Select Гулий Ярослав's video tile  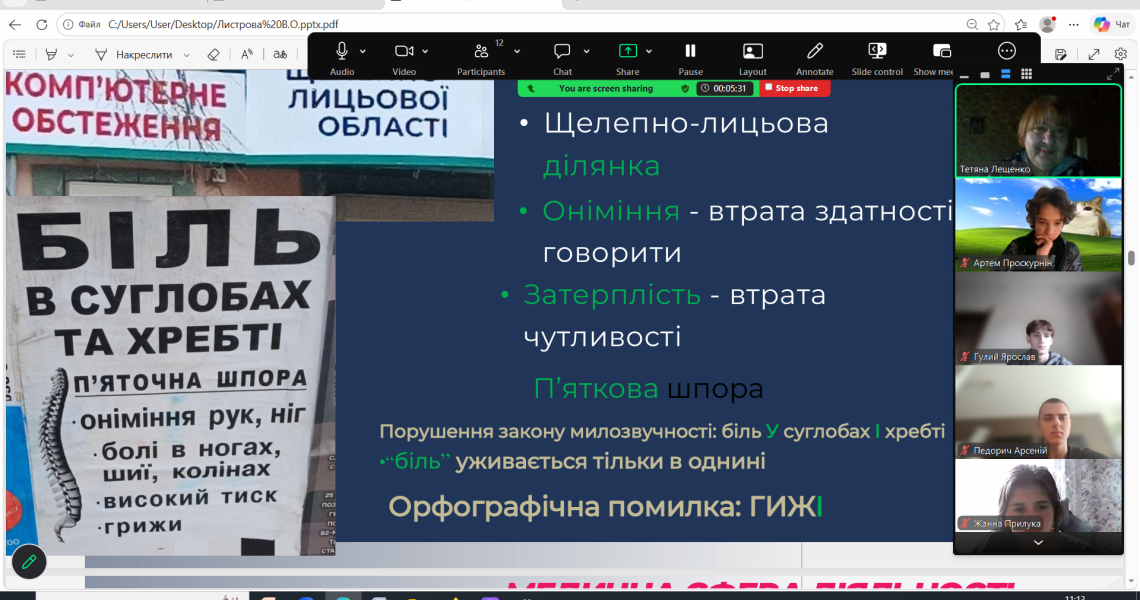tap(1038, 319)
